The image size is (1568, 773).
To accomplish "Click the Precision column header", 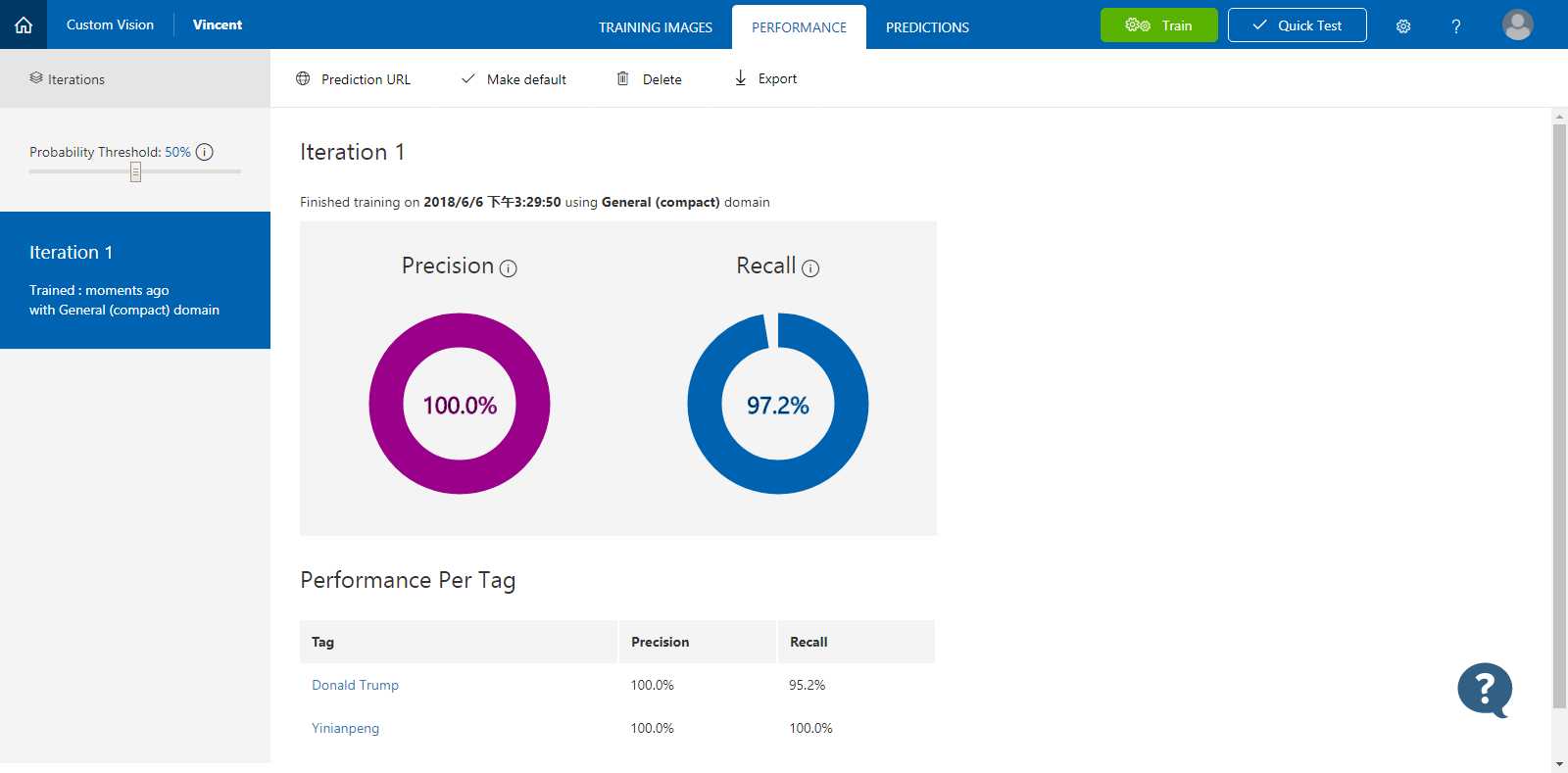I will click(x=698, y=642).
